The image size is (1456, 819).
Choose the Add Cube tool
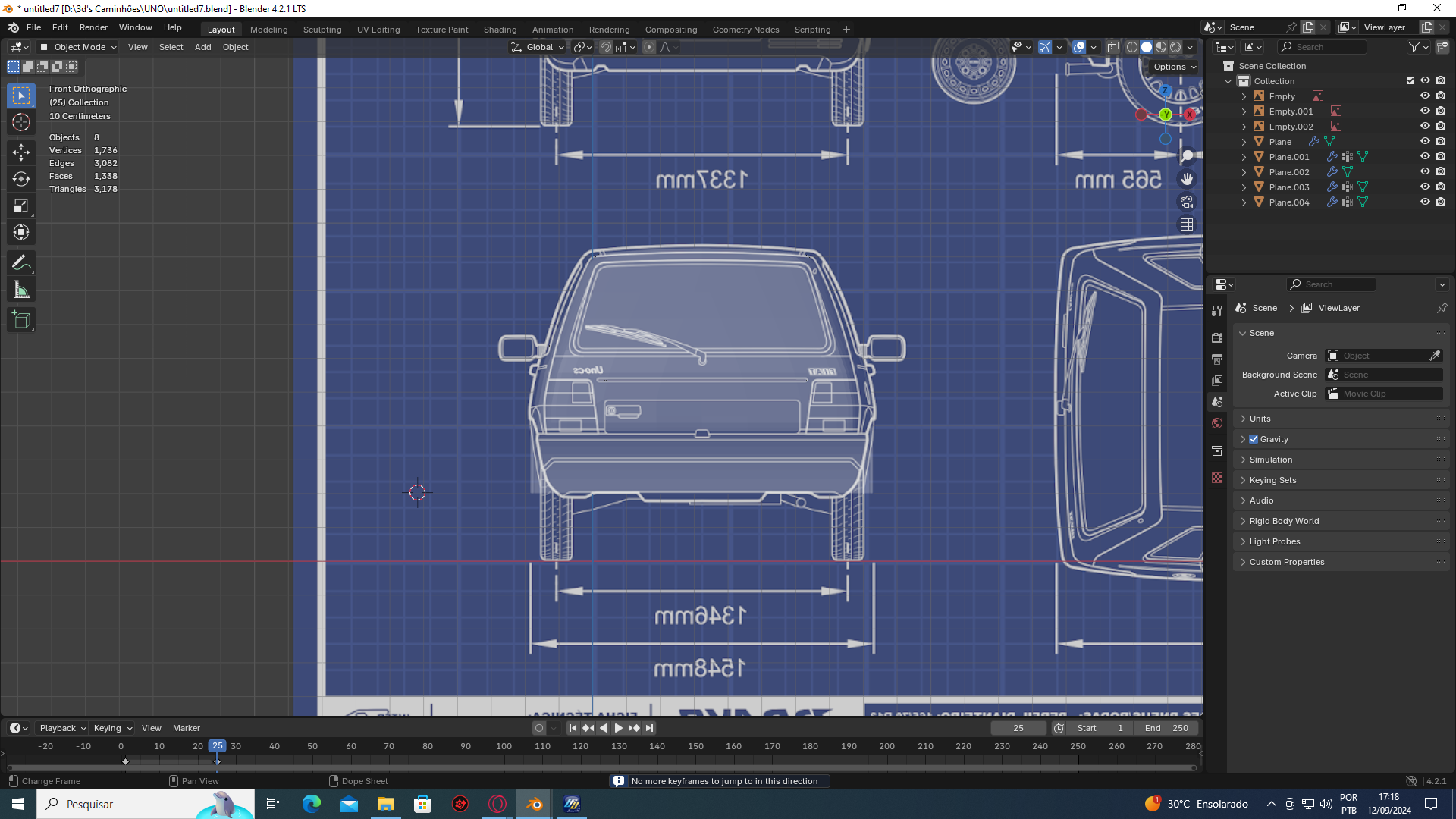point(21,320)
